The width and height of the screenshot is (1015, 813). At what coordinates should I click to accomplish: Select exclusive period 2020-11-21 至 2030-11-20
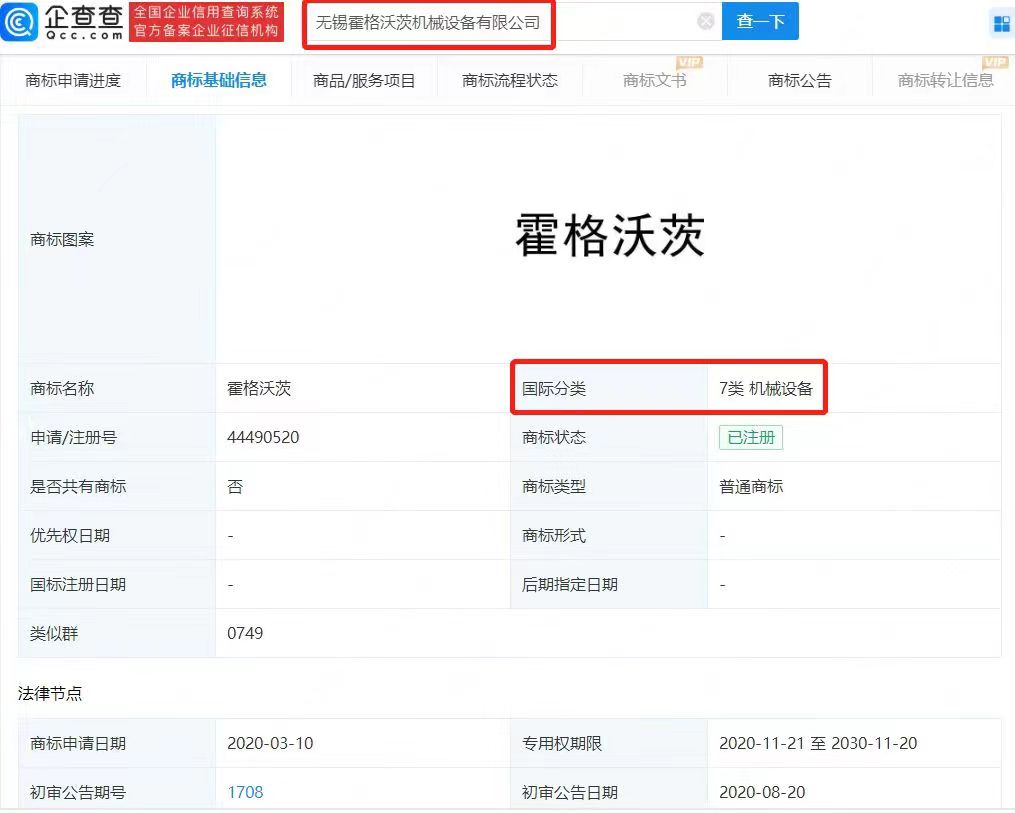818,743
